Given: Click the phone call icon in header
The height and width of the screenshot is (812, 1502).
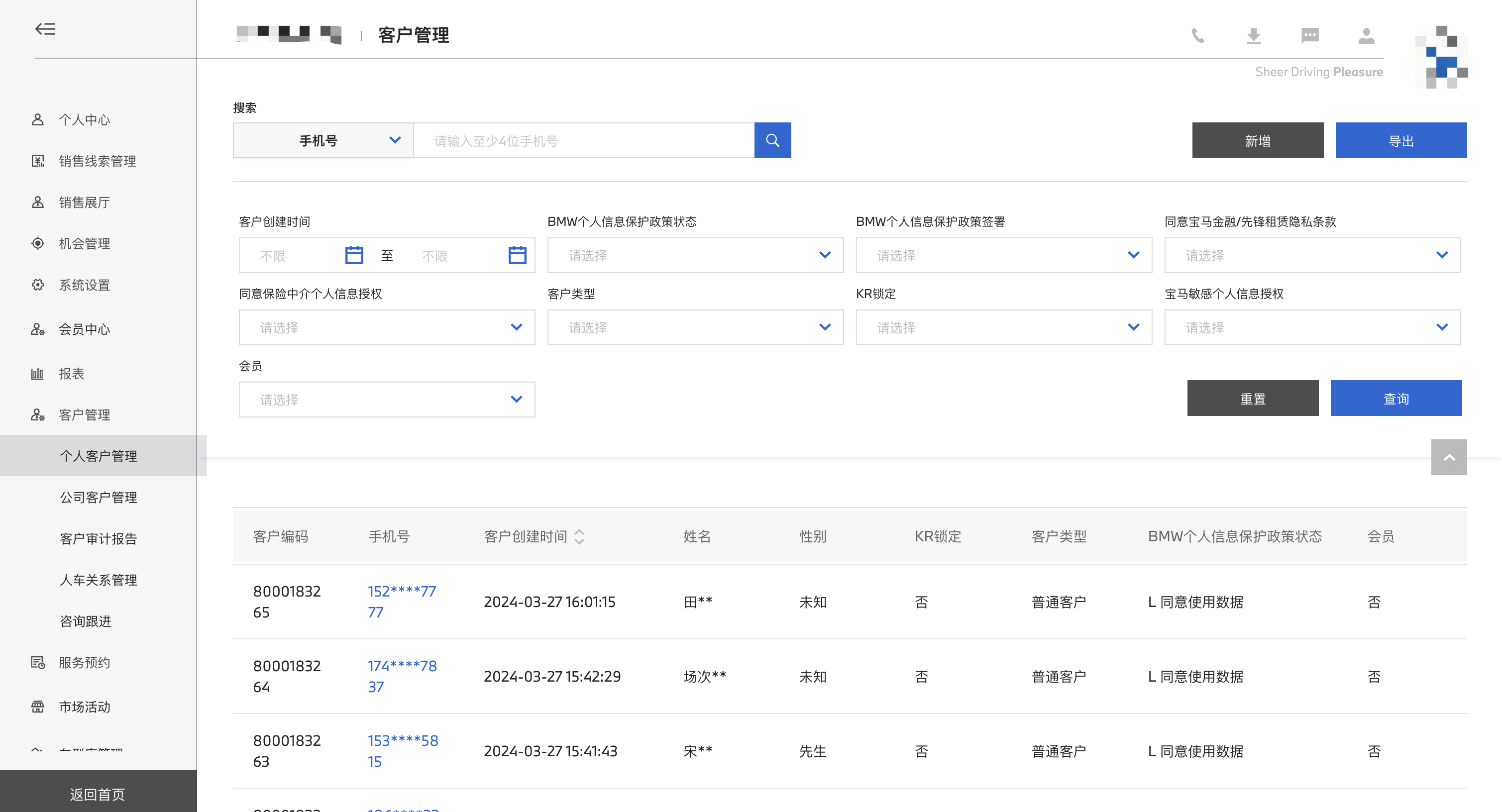Looking at the screenshot, I should pyautogui.click(x=1197, y=36).
